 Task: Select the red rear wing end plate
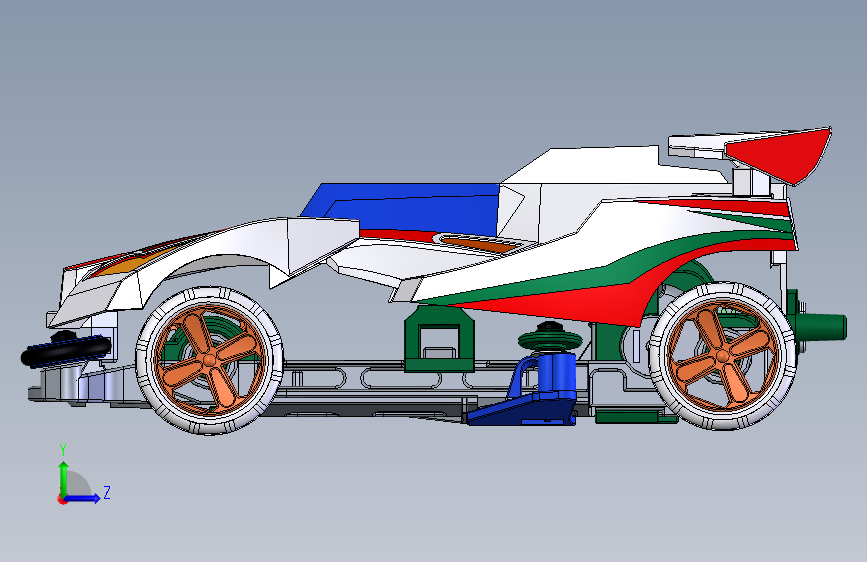click(780, 155)
